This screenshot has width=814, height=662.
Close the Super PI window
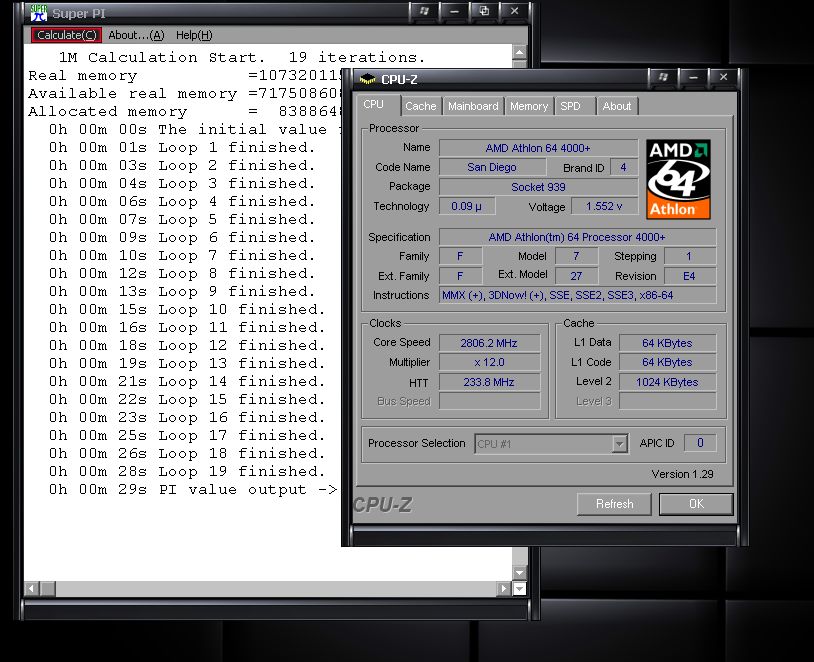tap(514, 11)
